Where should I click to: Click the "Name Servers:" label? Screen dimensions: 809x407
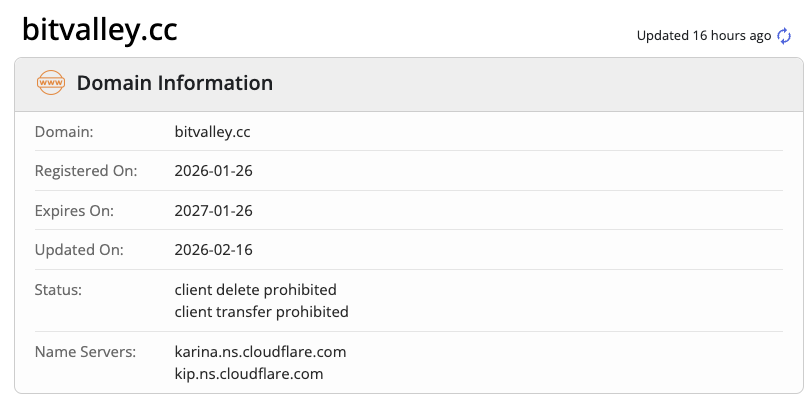(x=84, y=352)
